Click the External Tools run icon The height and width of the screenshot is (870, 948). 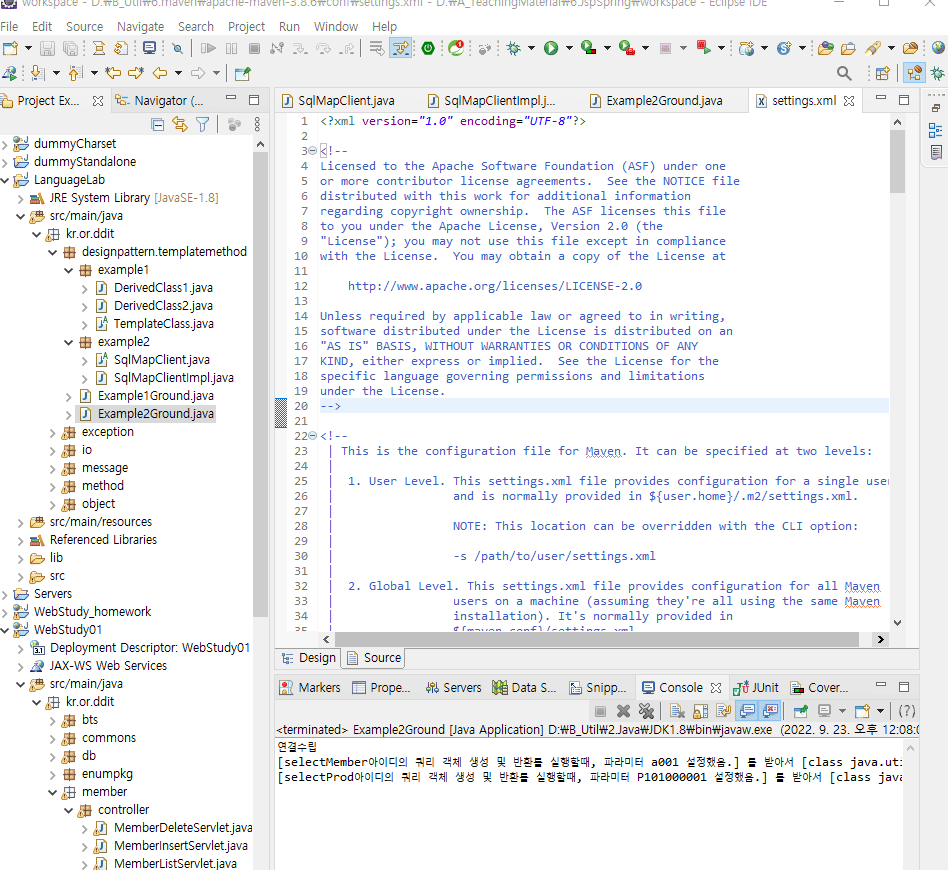click(x=627, y=48)
